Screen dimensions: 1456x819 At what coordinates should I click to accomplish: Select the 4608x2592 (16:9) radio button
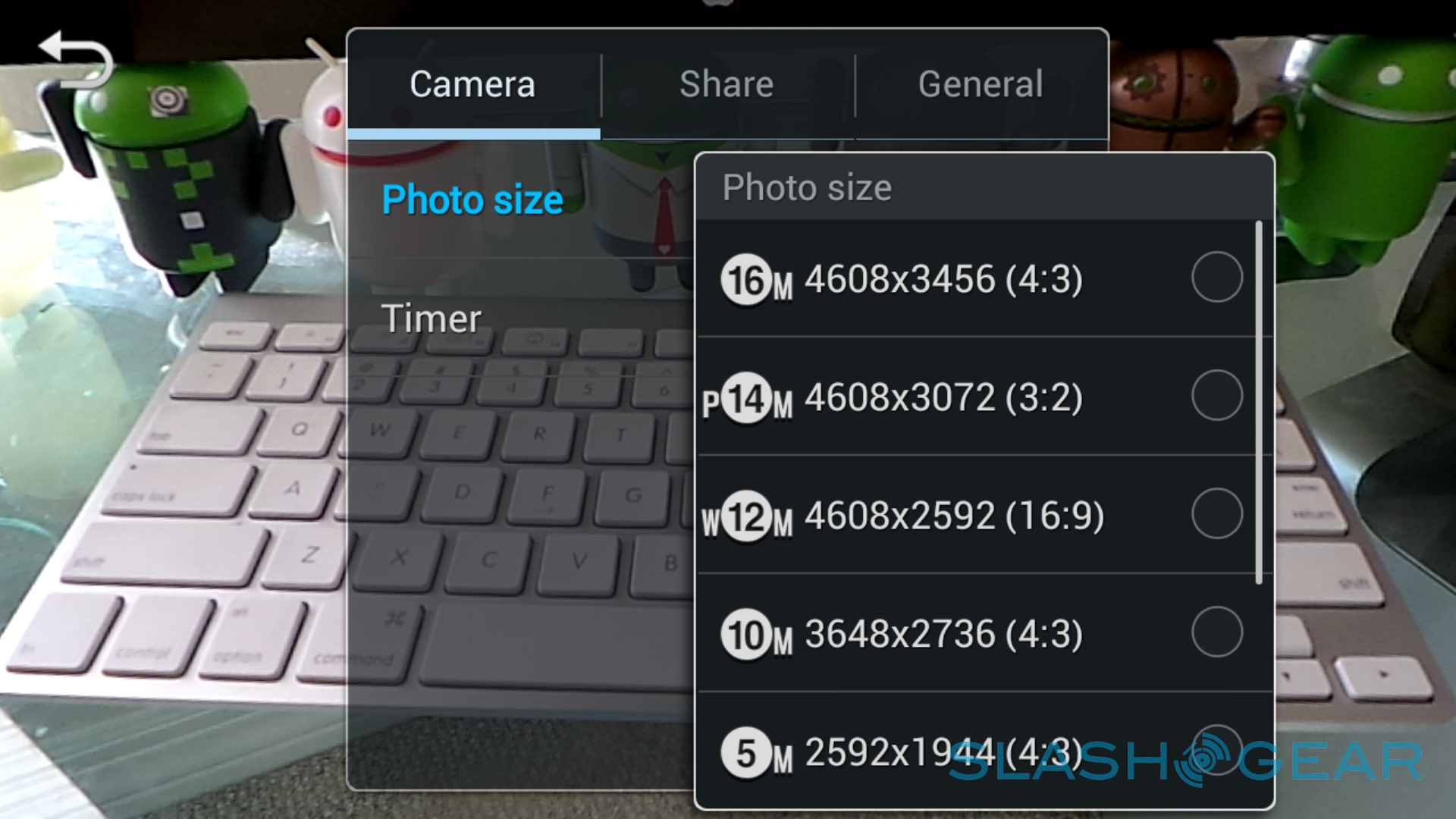point(1216,513)
